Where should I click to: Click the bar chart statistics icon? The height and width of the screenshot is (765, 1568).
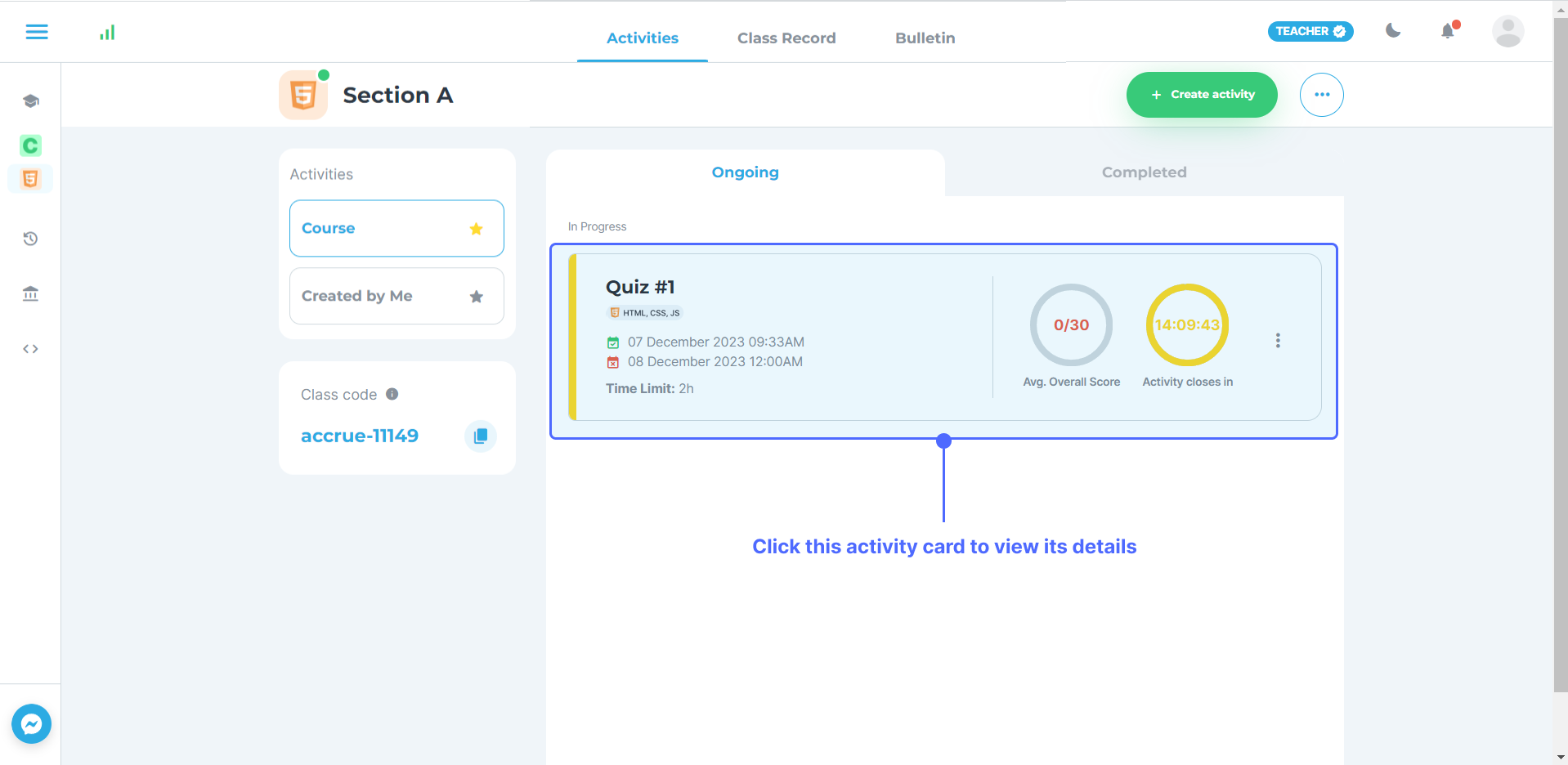pyautogui.click(x=107, y=33)
